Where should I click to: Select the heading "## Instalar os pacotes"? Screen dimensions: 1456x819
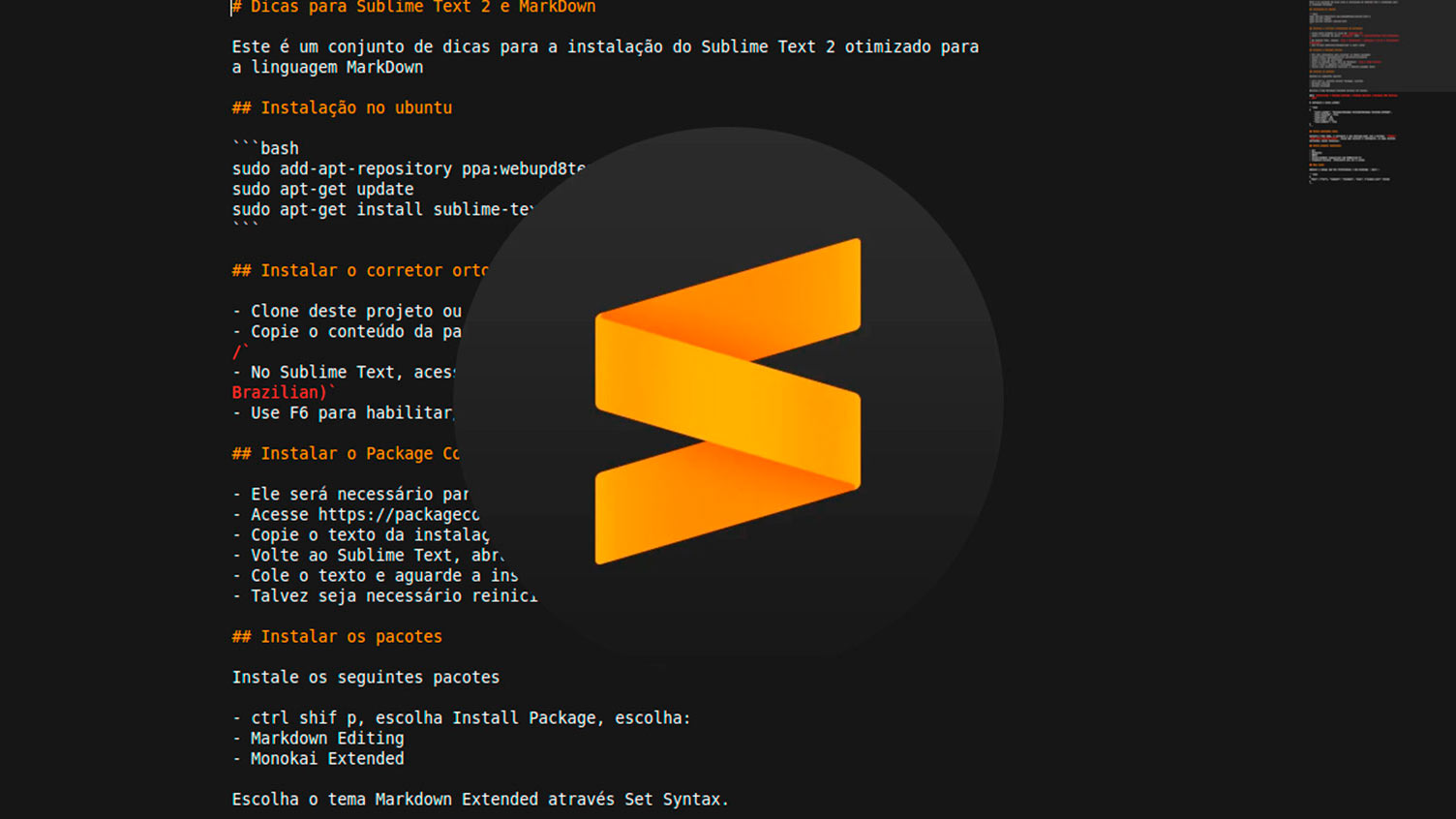click(337, 636)
